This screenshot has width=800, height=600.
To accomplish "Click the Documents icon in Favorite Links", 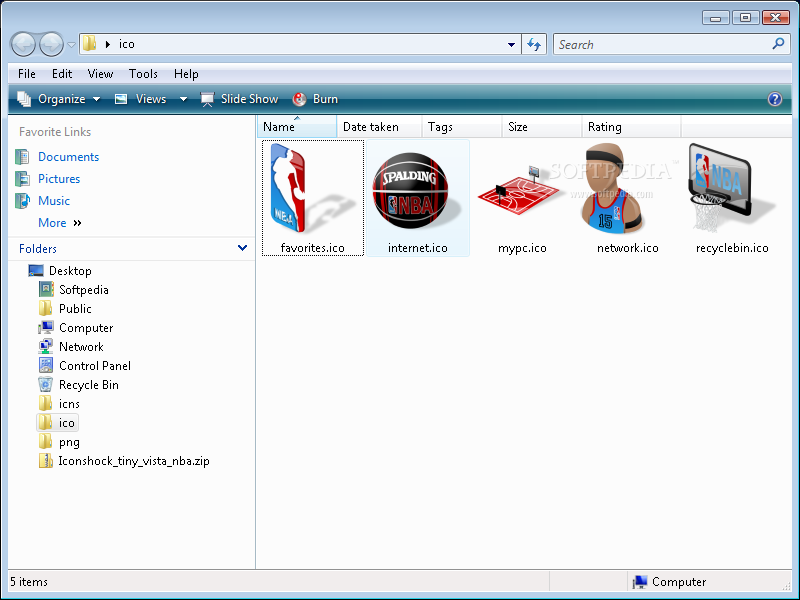I will (x=22, y=157).
